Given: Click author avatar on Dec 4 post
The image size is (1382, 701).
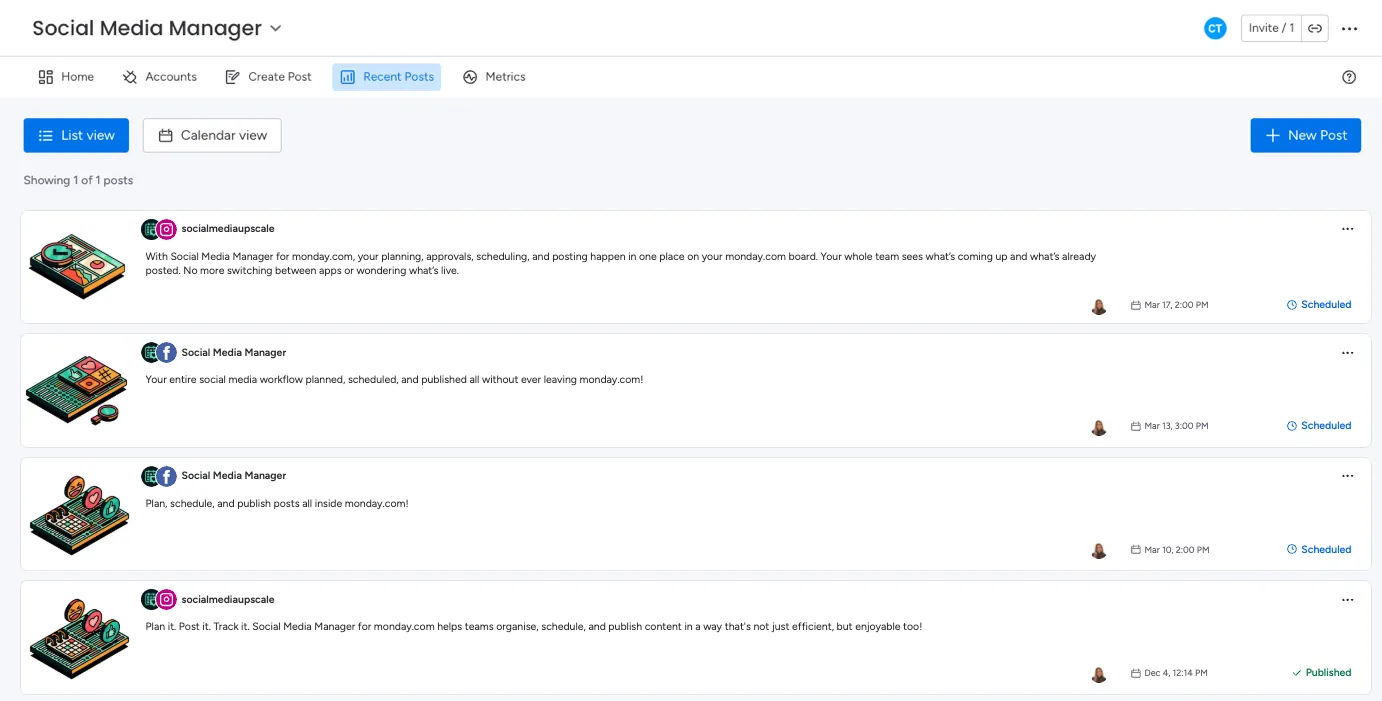Looking at the screenshot, I should (1099, 674).
